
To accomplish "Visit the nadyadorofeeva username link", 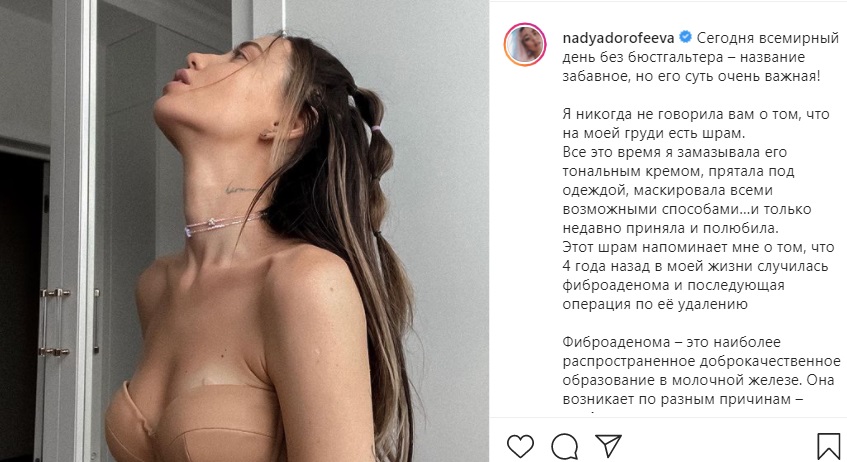I will [619, 38].
